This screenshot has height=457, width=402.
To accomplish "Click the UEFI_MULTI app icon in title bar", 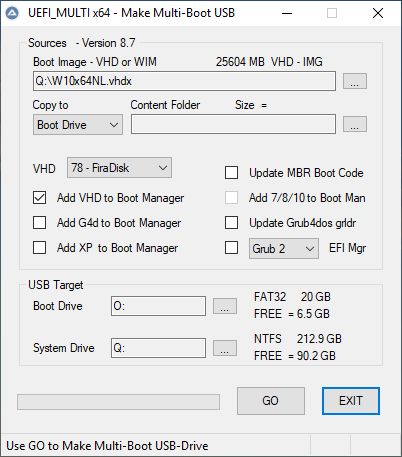I will coord(12,13).
